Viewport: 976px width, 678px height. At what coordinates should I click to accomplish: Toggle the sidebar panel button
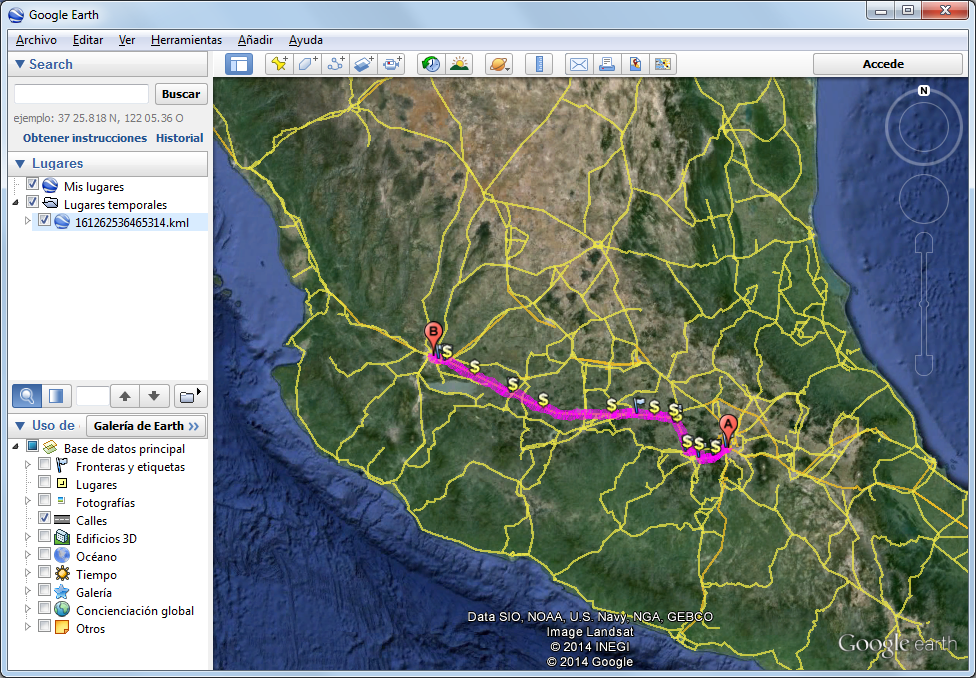tap(239, 64)
